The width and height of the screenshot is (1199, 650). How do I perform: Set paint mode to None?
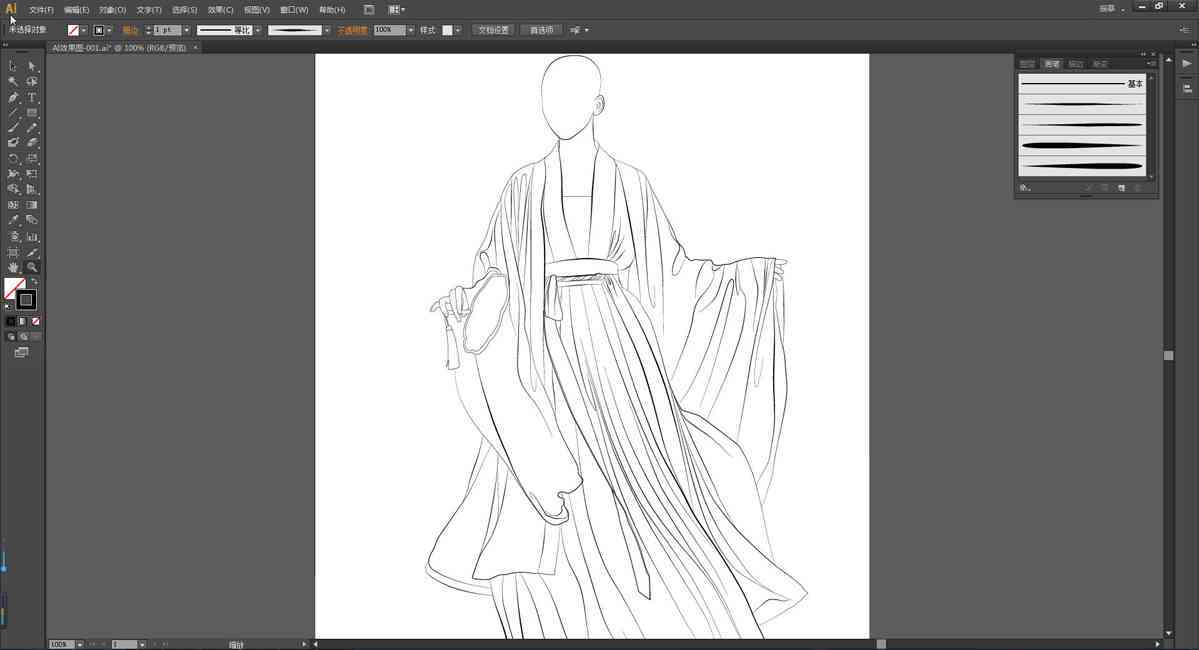(35, 322)
